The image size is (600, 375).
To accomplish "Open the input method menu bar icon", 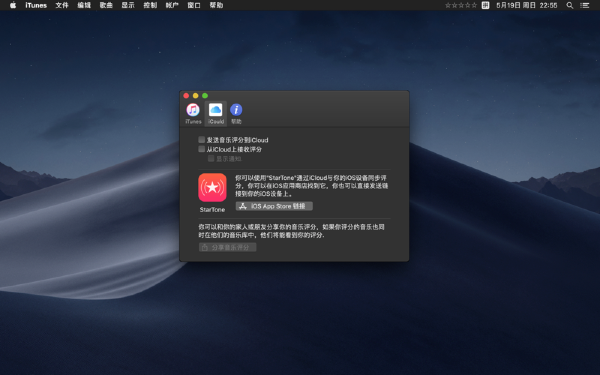I will click(x=485, y=5).
